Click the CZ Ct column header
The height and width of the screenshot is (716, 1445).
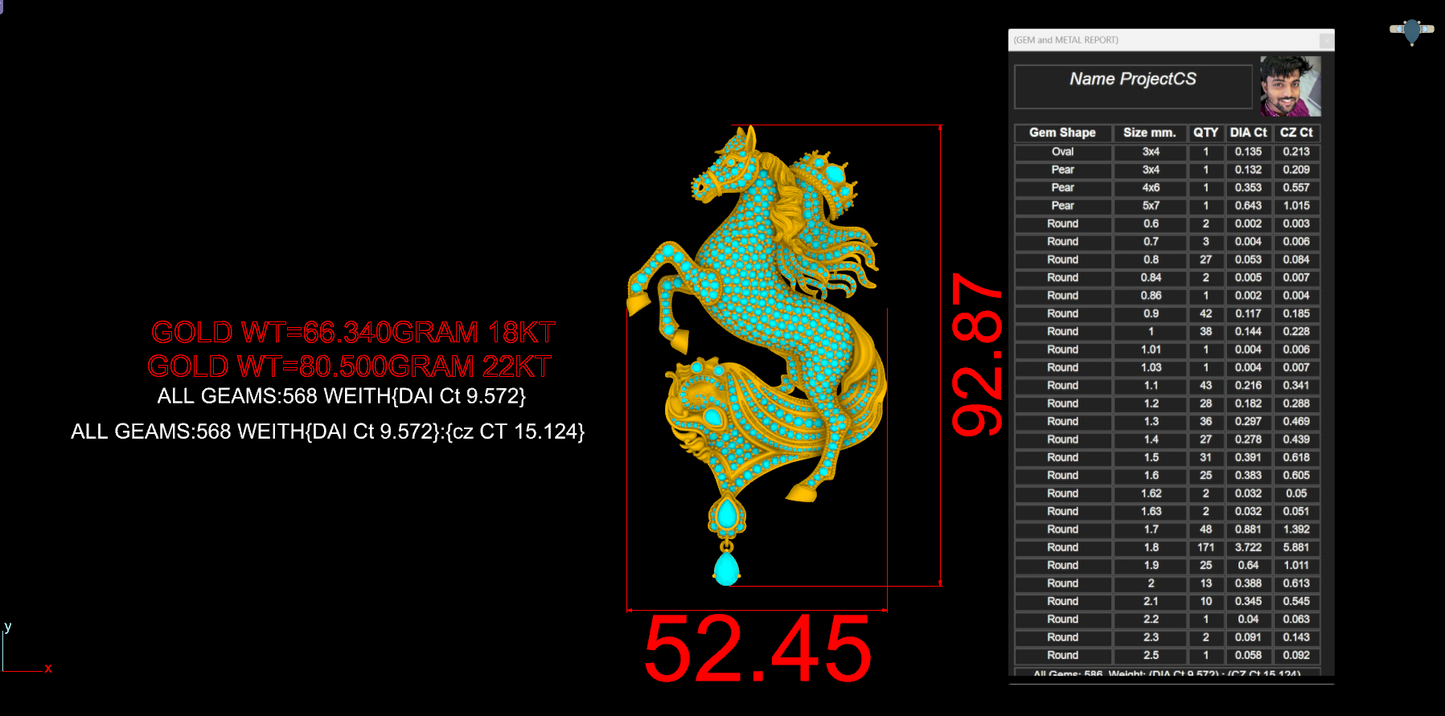[x=1297, y=133]
